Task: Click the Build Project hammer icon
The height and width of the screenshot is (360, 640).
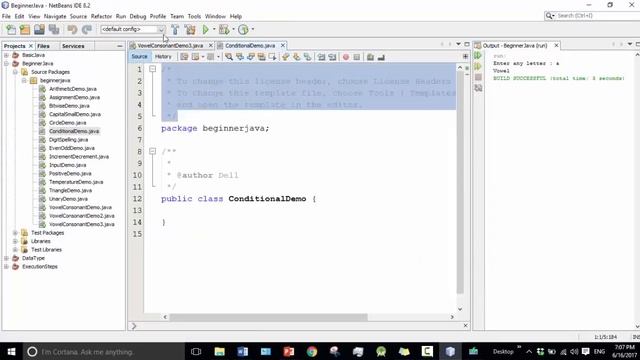Action: (175, 29)
